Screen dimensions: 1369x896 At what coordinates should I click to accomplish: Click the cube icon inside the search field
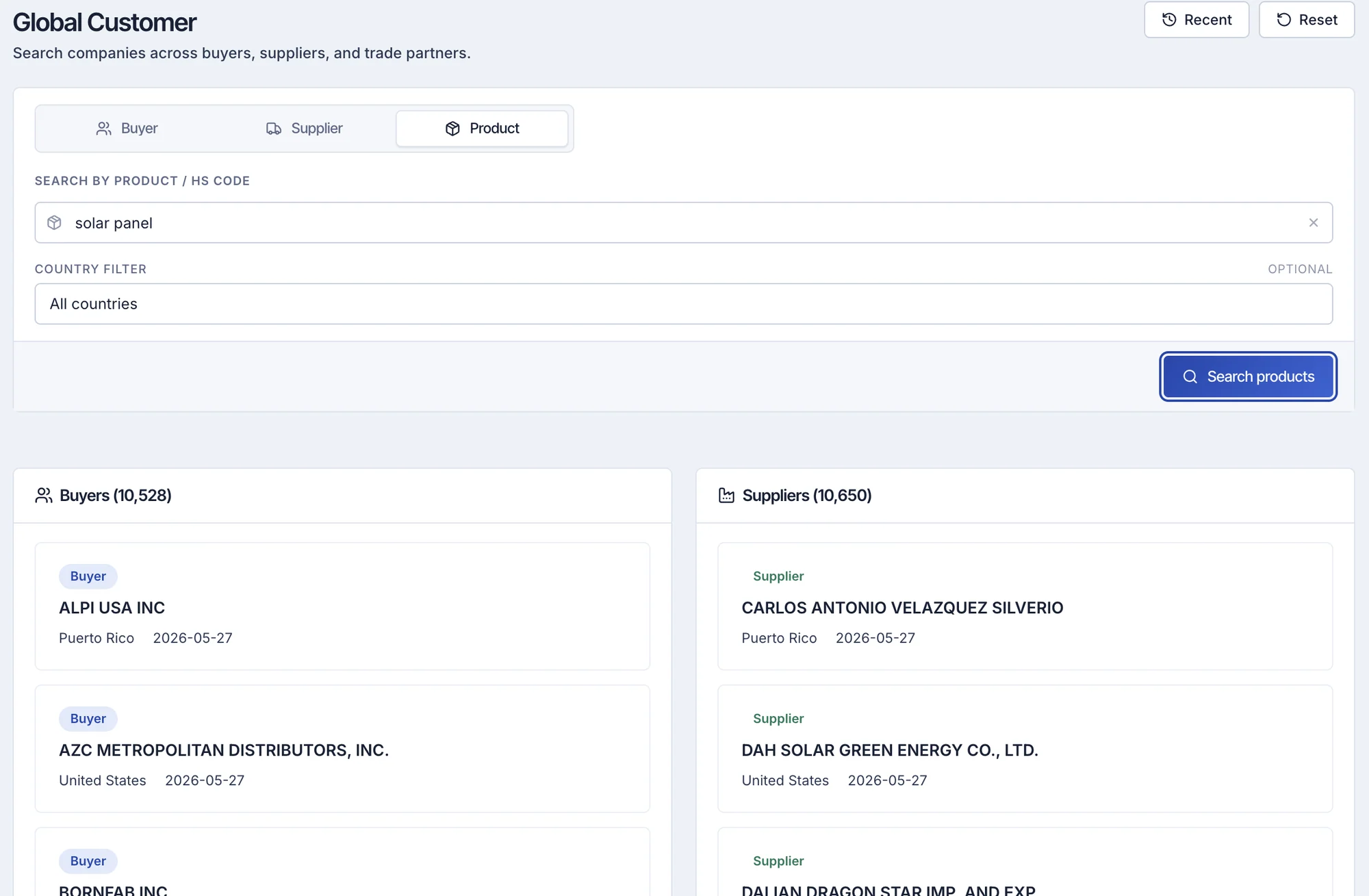click(54, 222)
